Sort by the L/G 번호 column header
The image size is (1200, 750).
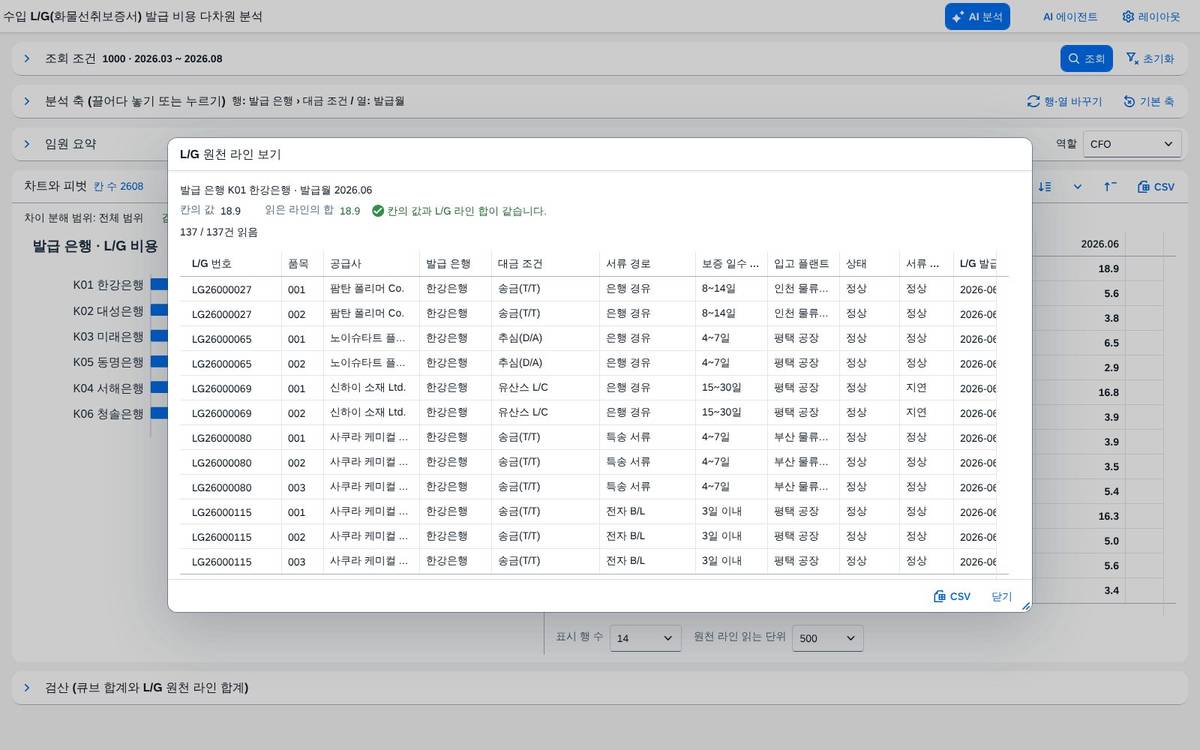tap(230, 263)
